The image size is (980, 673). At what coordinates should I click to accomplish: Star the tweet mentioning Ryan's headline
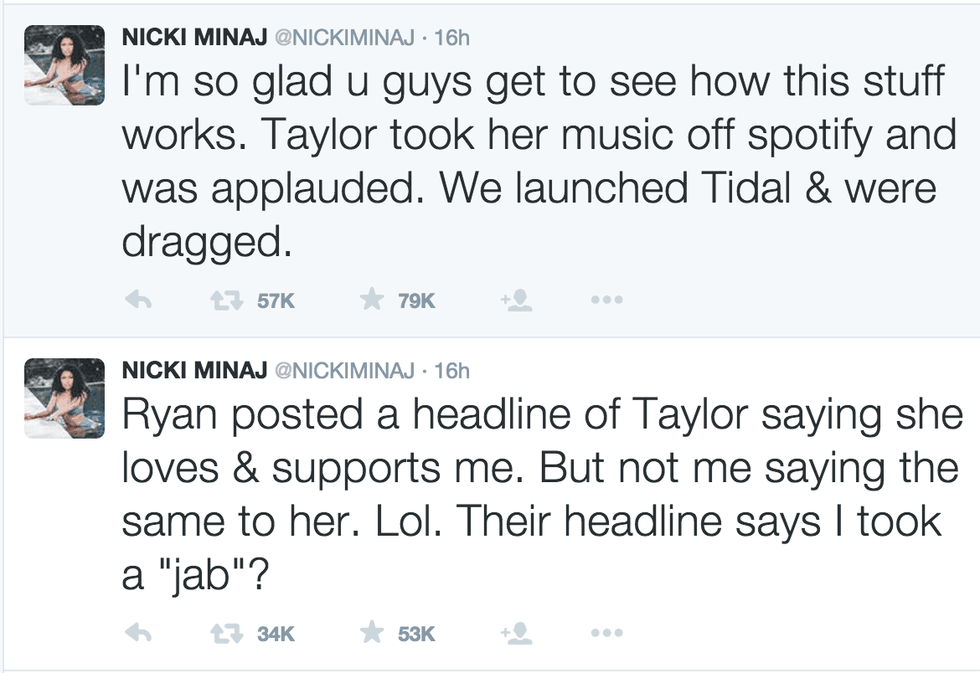(372, 632)
